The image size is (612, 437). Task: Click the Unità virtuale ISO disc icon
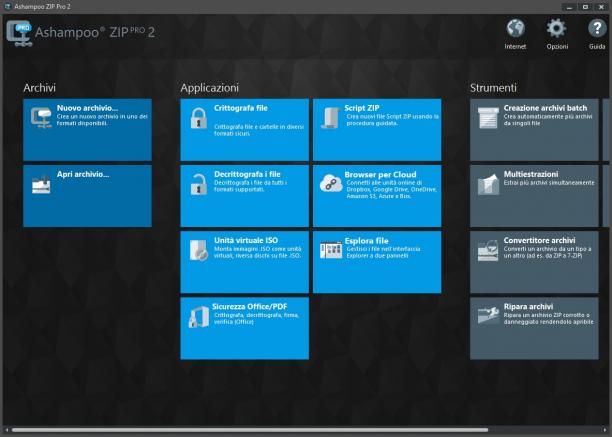point(199,250)
